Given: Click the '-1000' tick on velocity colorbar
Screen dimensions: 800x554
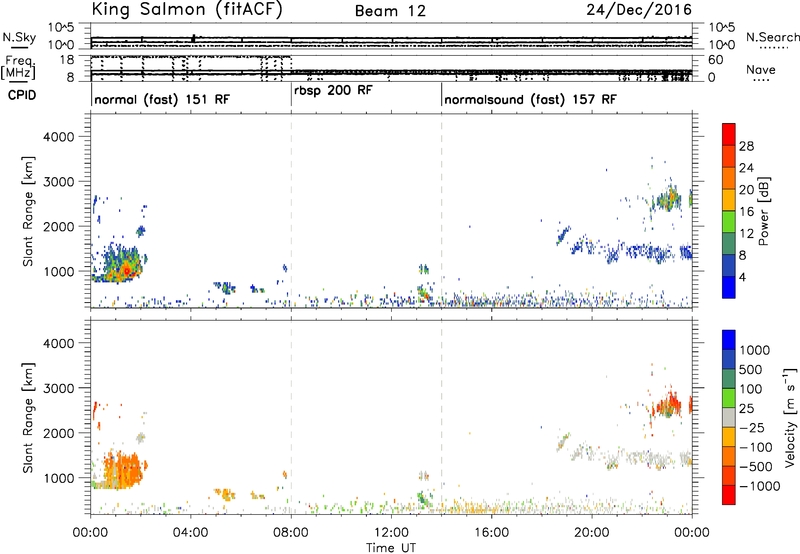Looking at the screenshot, I should [x=760, y=486].
